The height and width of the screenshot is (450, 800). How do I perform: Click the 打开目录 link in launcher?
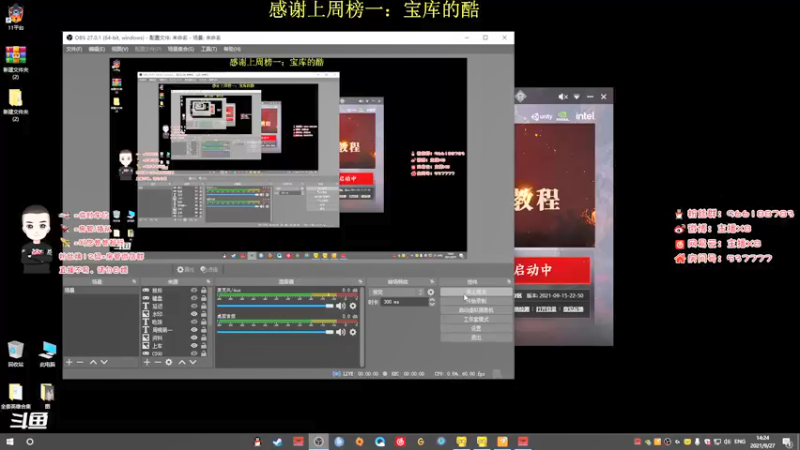coord(546,309)
